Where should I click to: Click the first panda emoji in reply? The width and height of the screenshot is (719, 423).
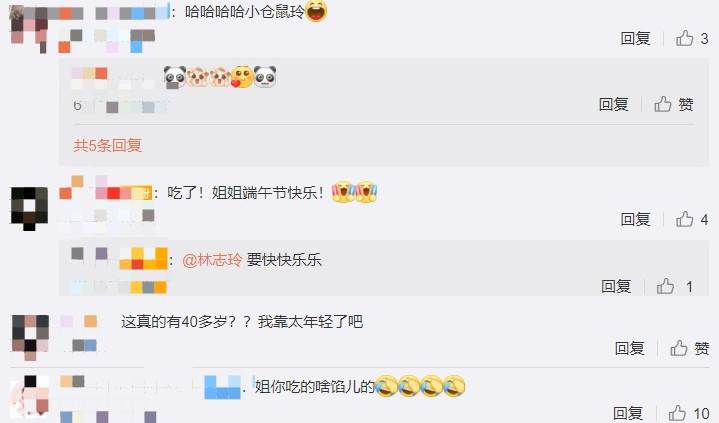point(175,77)
